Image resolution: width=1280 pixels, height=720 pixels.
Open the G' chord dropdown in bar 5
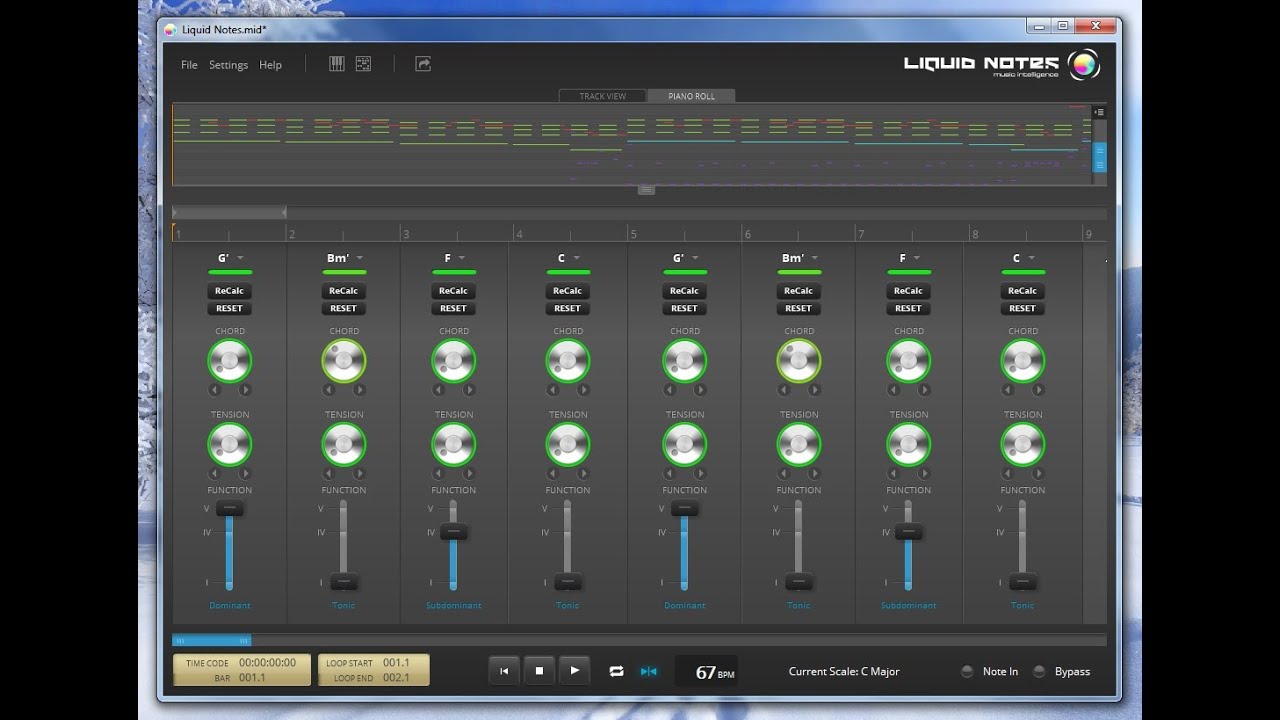click(695, 258)
